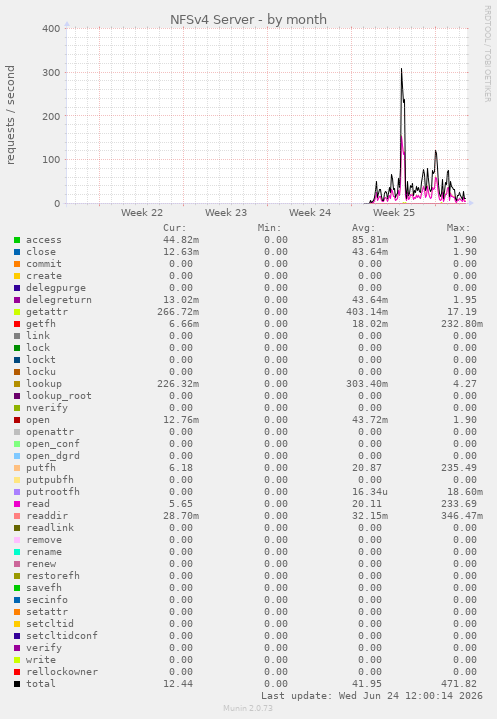Select the 'open_dgrd' legend label
Screen dimensions: 497x719
click(x=53, y=456)
